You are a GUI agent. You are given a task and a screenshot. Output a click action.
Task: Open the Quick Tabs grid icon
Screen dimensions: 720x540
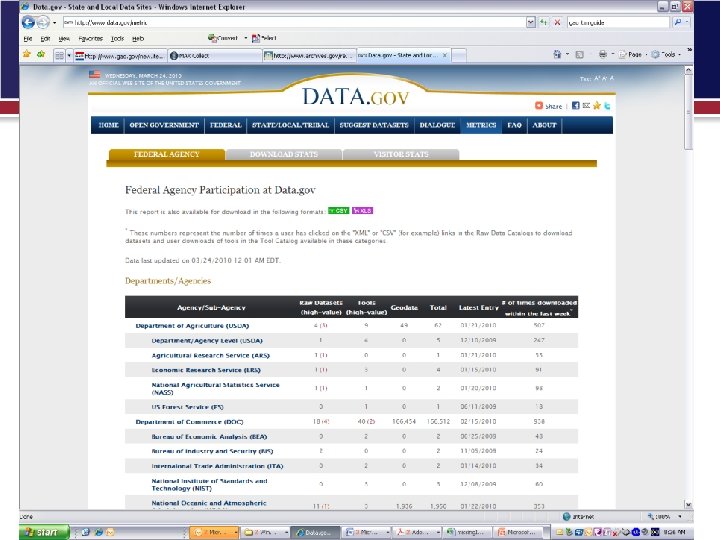pos(59,56)
